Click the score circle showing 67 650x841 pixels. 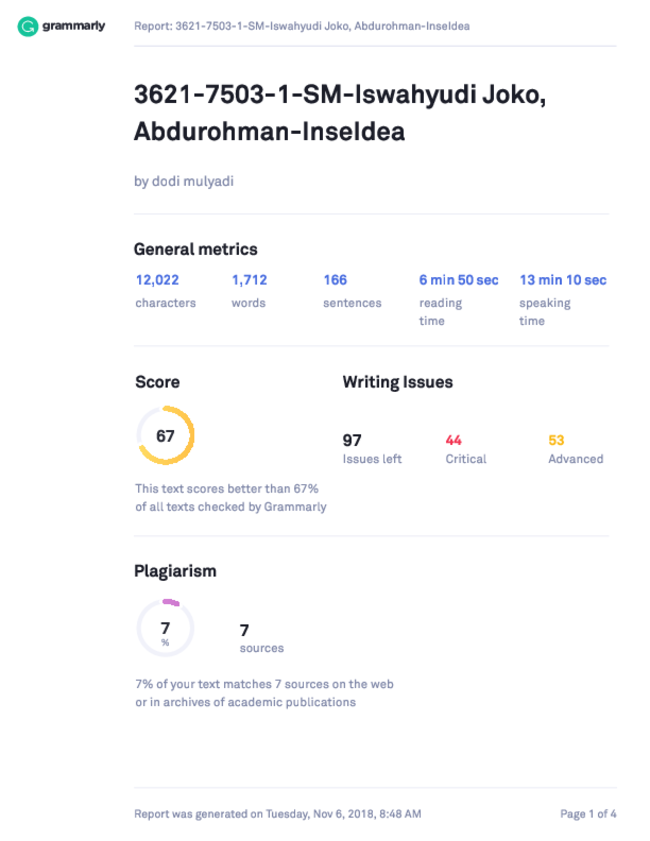tap(165, 435)
